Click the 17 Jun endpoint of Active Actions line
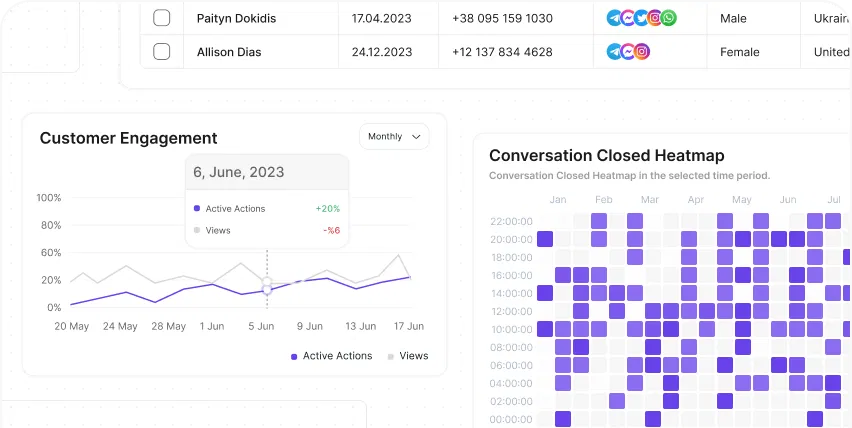Image resolution: width=852 pixels, height=428 pixels. click(410, 277)
